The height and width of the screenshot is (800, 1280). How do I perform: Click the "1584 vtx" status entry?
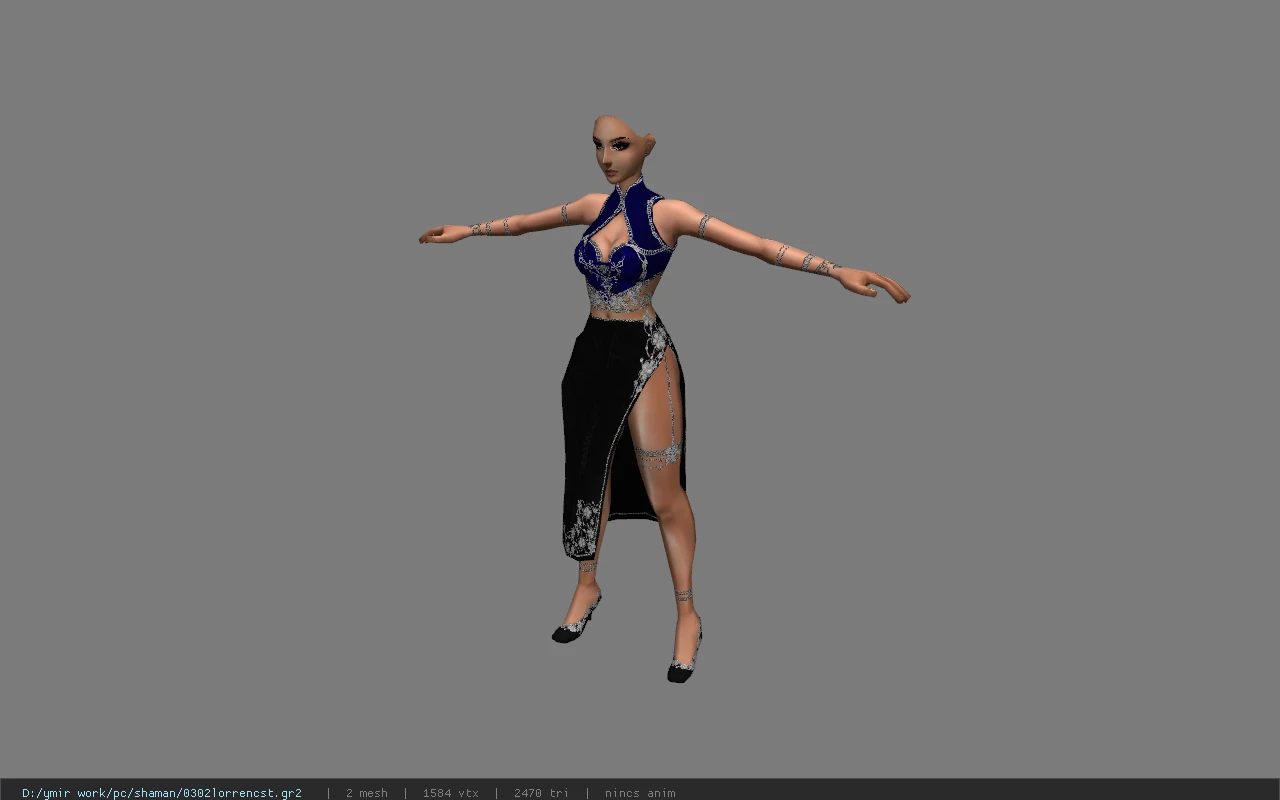[x=450, y=793]
